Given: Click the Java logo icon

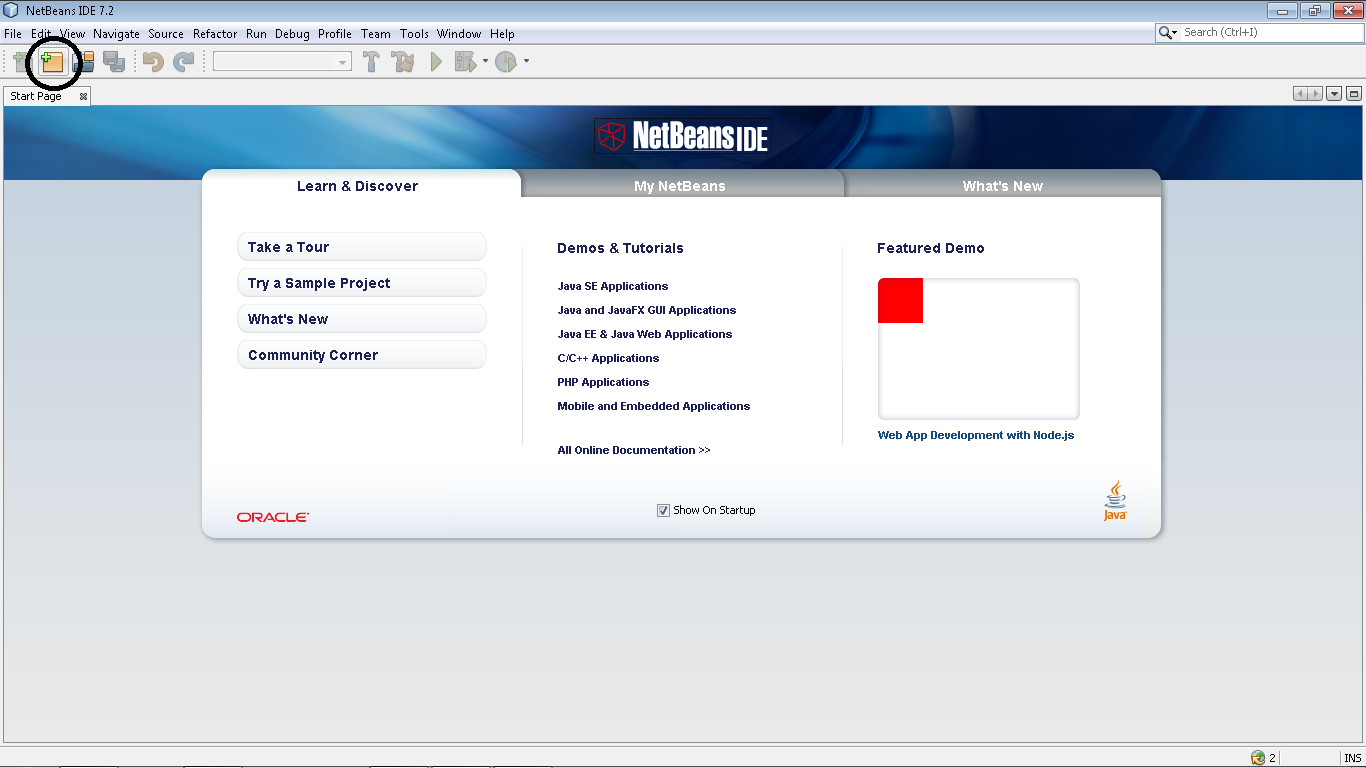Looking at the screenshot, I should click(1115, 501).
